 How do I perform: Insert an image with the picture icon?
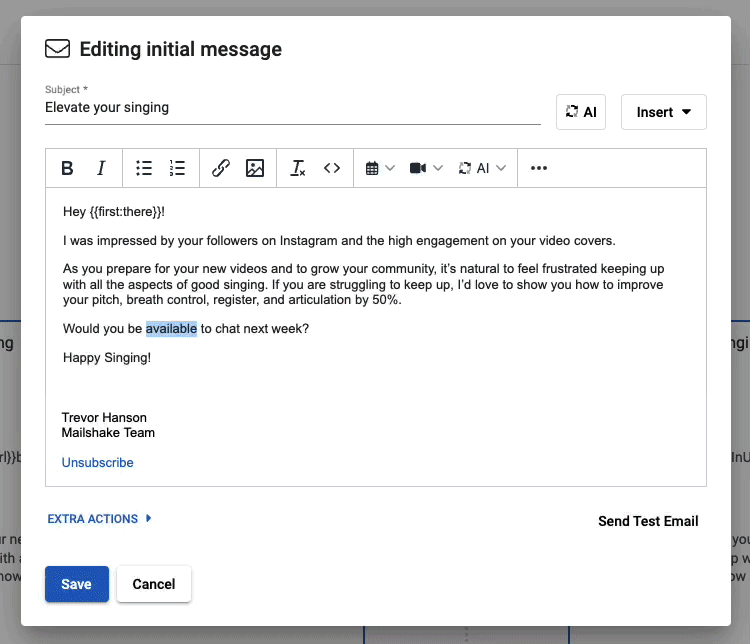[254, 168]
